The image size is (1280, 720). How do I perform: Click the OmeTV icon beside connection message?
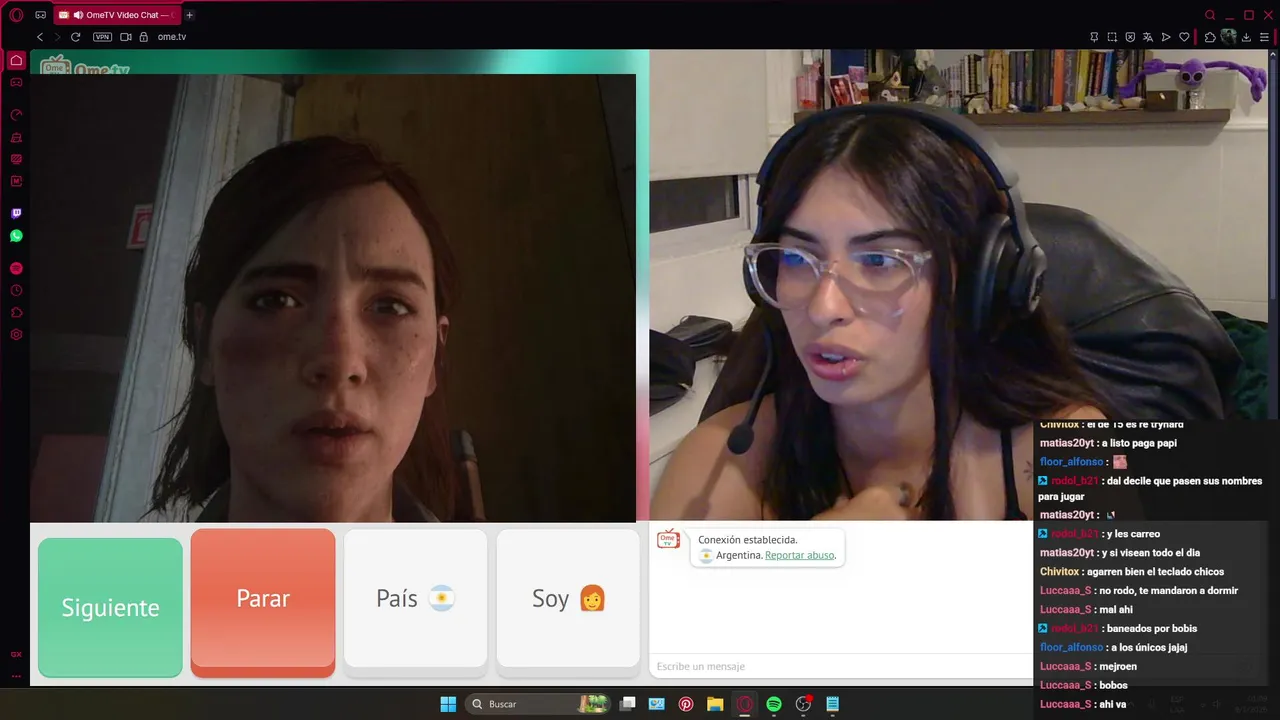pos(668,540)
